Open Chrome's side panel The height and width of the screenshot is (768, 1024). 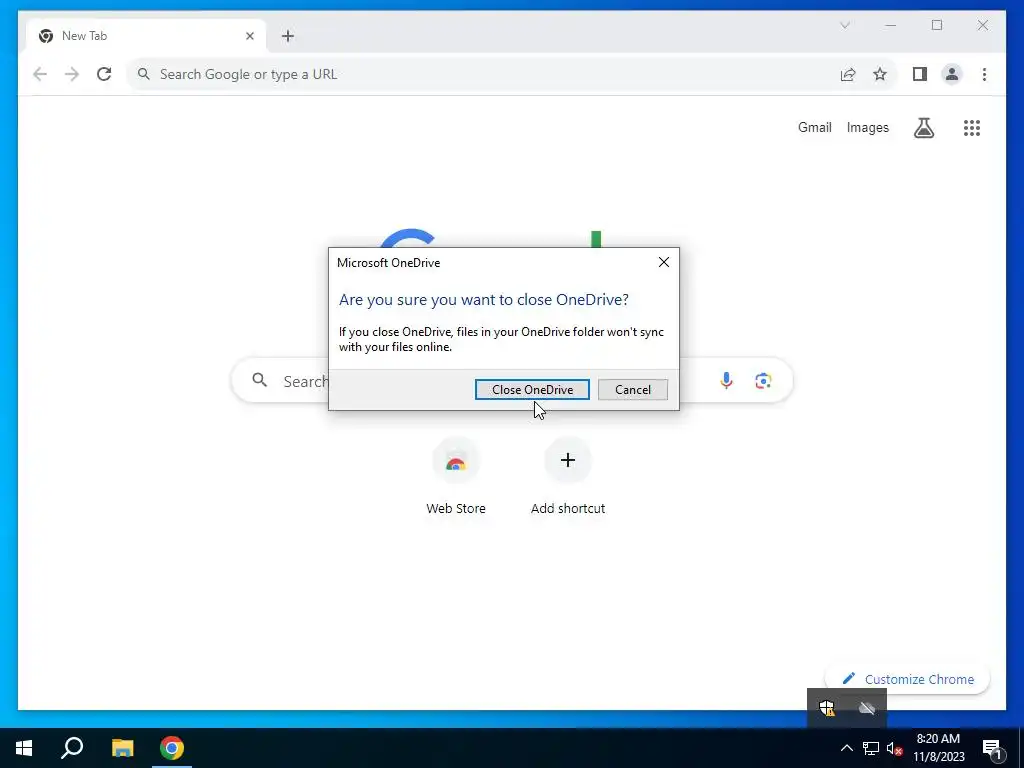point(920,74)
